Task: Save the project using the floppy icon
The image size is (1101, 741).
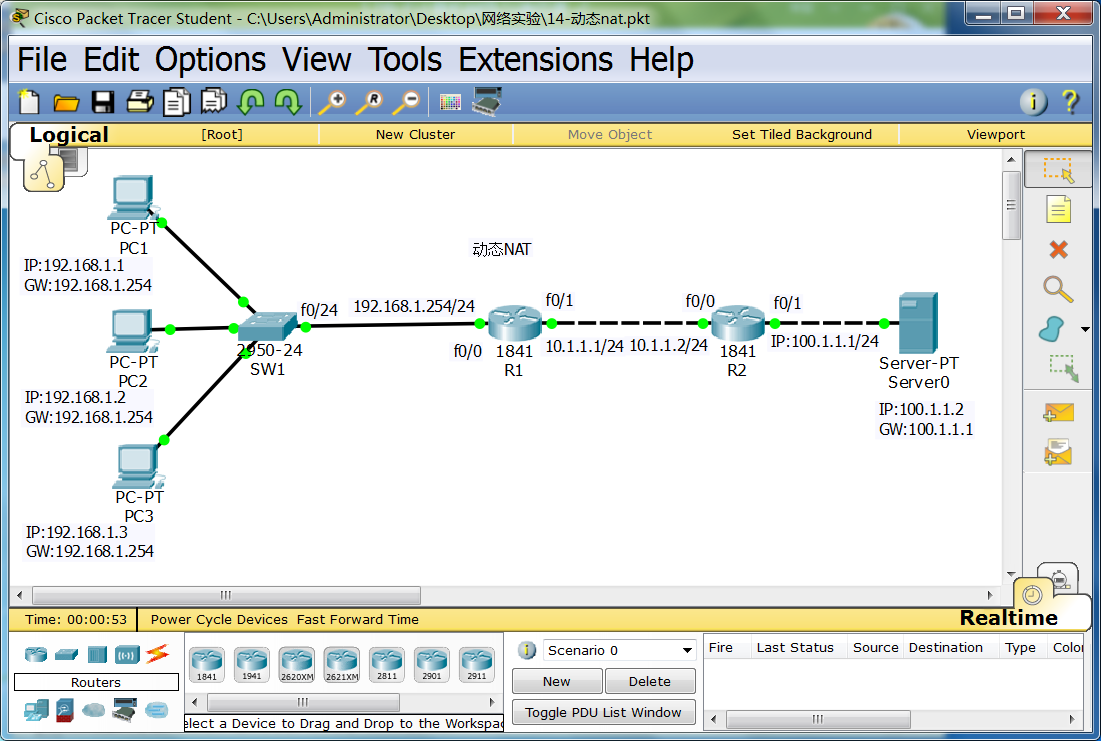Action: coord(103,103)
